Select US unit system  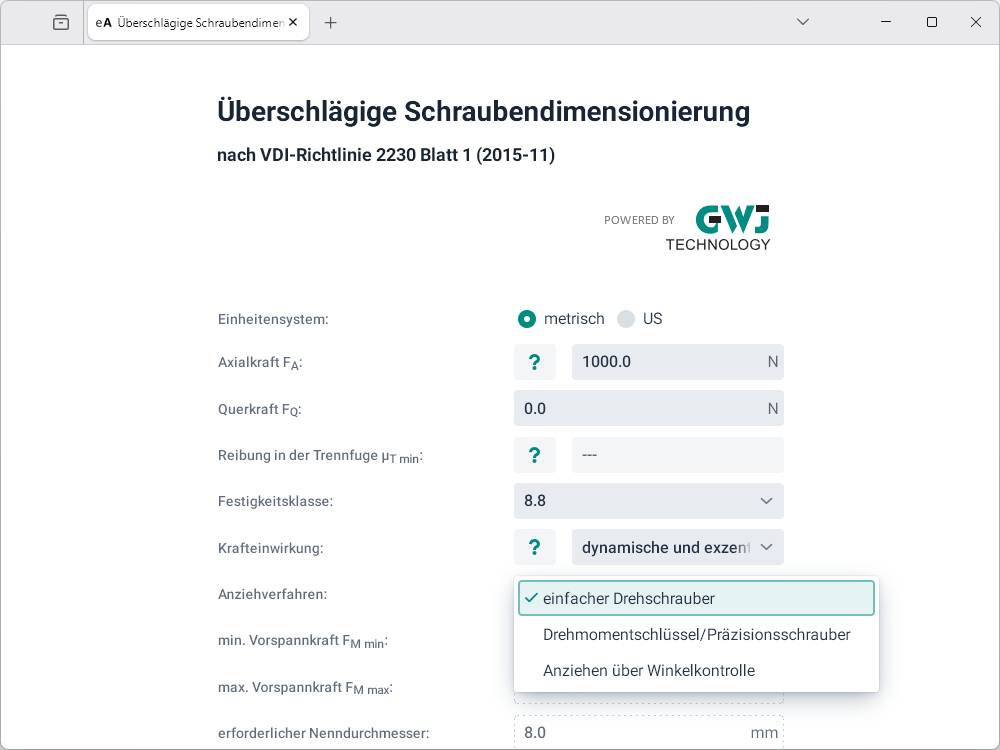tap(626, 319)
